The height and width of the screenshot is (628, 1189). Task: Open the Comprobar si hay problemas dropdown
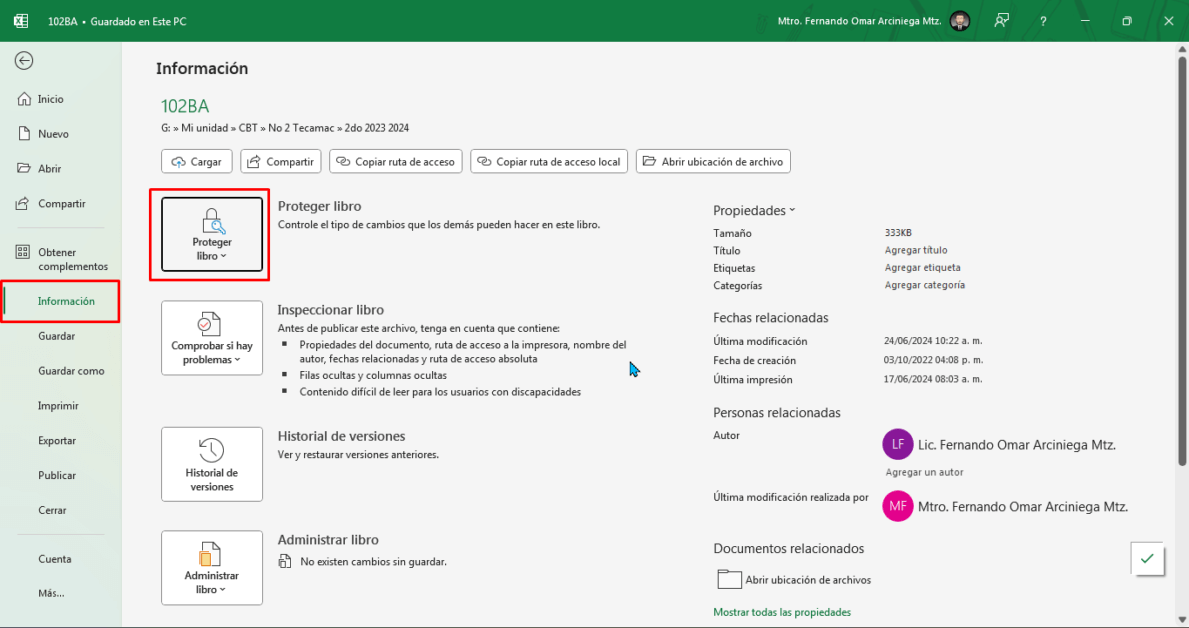212,338
